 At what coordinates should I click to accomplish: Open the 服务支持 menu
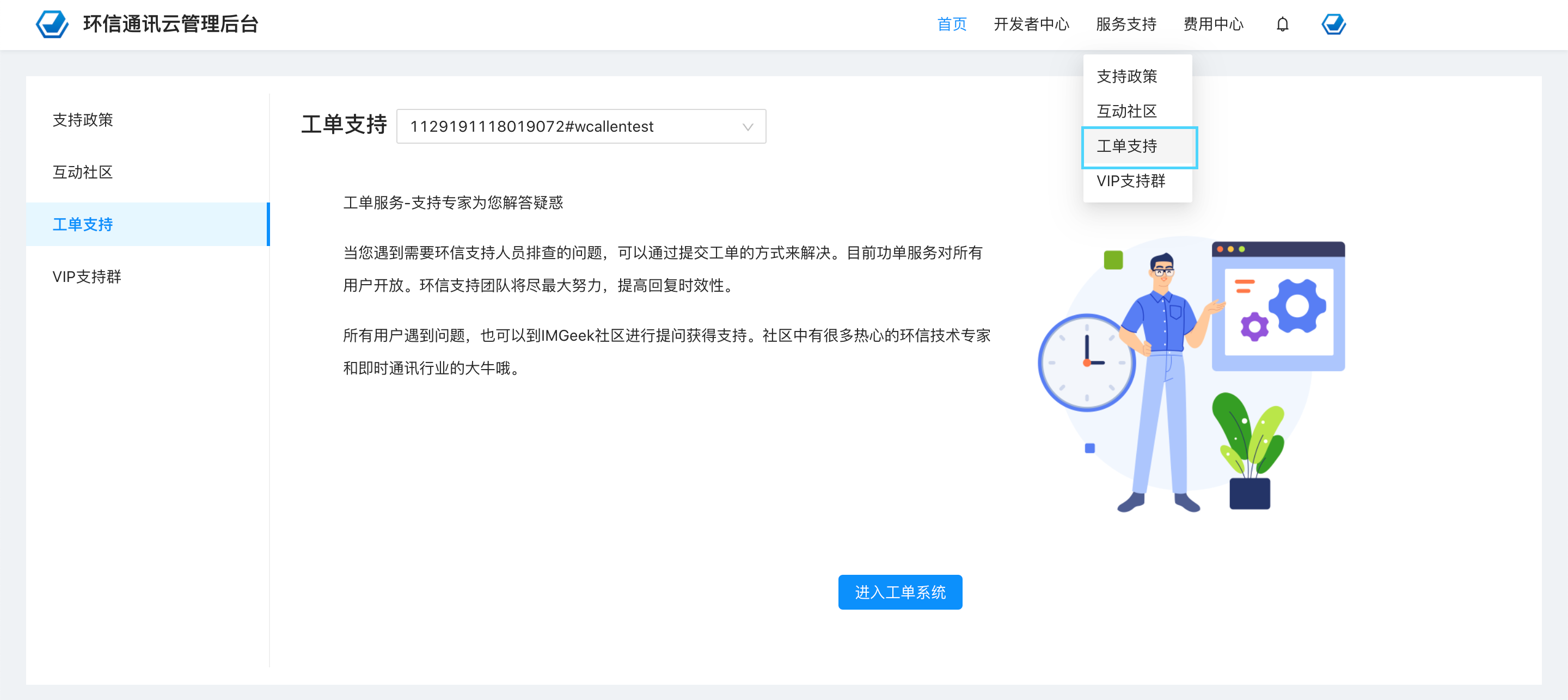click(1126, 24)
